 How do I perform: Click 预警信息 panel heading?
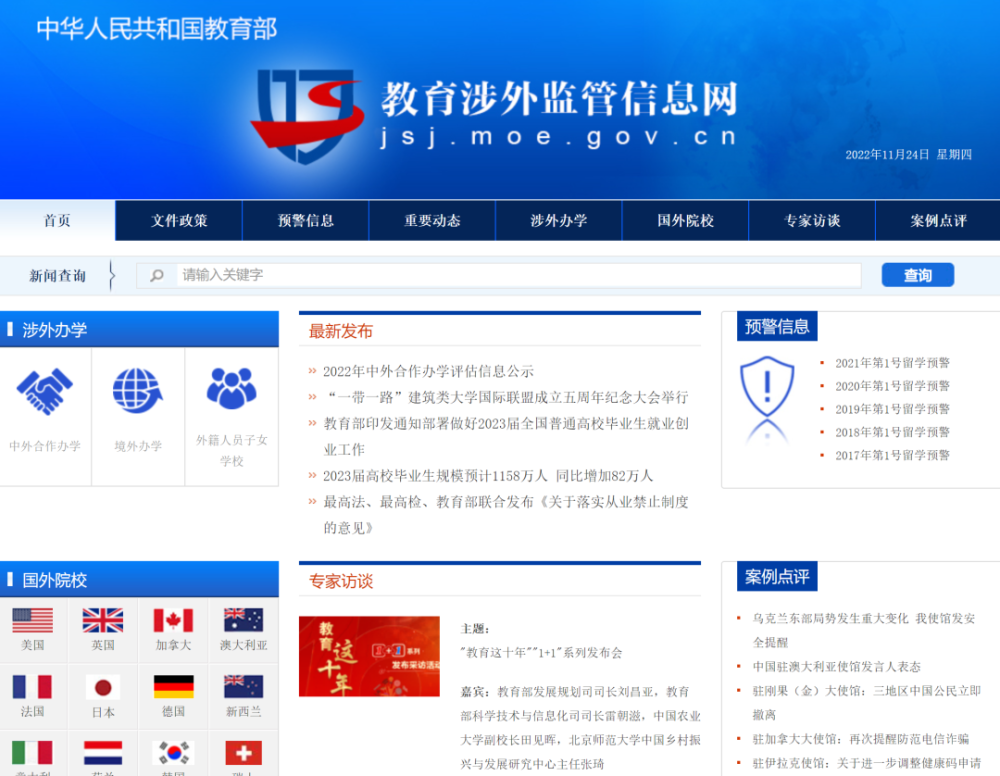pos(777,326)
